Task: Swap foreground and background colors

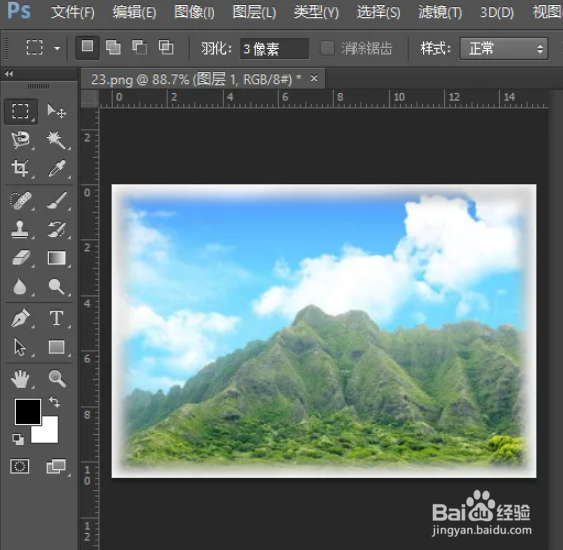Action: [55, 402]
